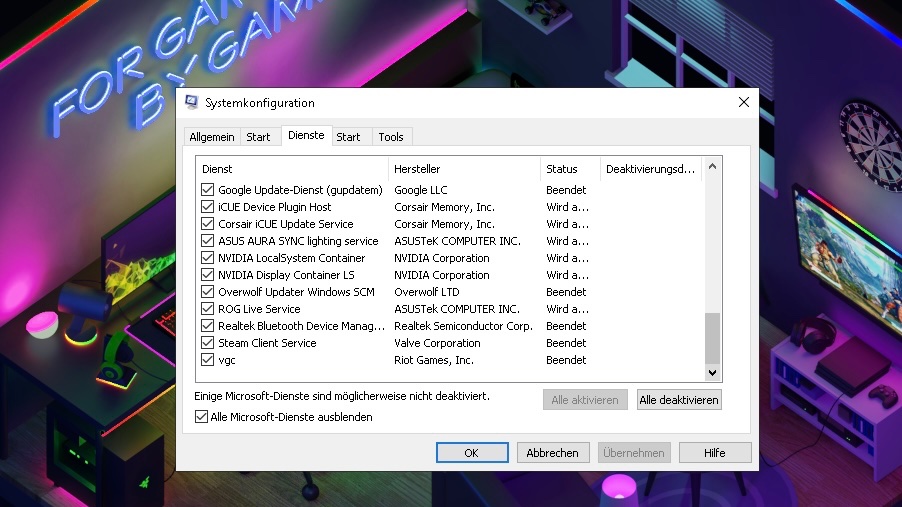The image size is (902, 507).
Task: Close the Systemkonfiguration dialog
Action: (743, 102)
